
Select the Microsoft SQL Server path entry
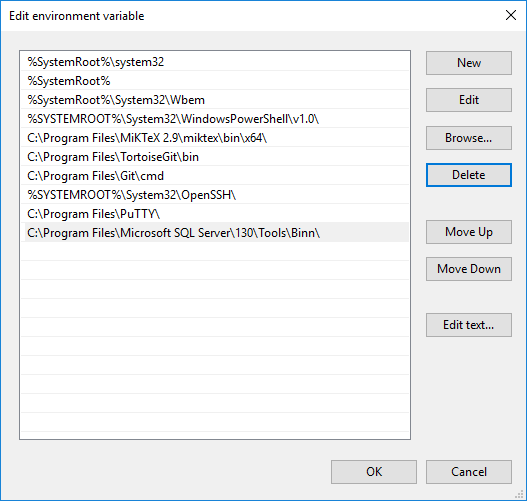(x=215, y=233)
